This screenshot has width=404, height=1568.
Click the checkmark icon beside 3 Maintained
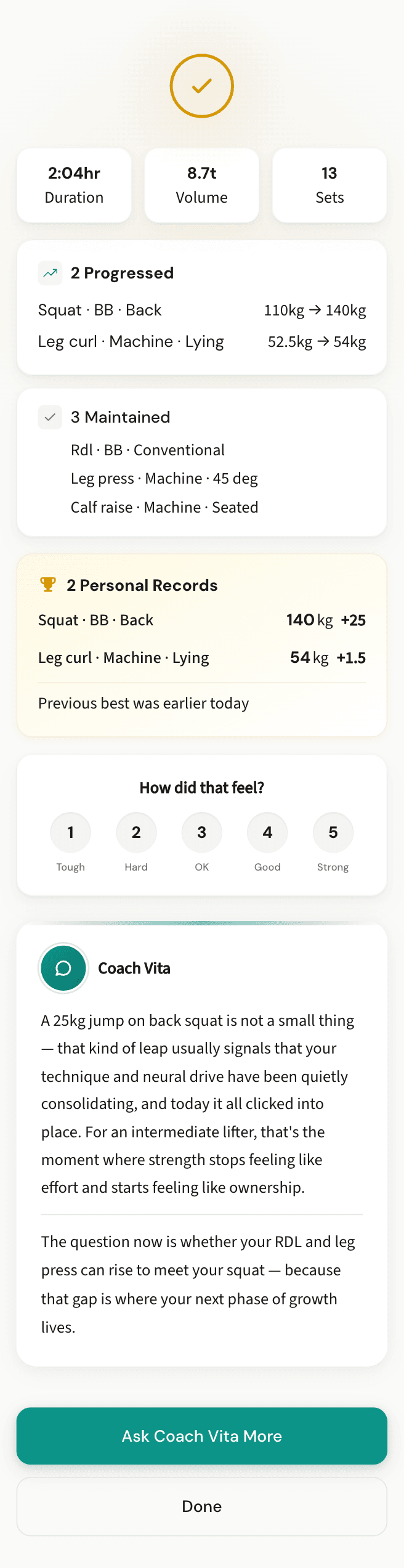click(x=50, y=417)
